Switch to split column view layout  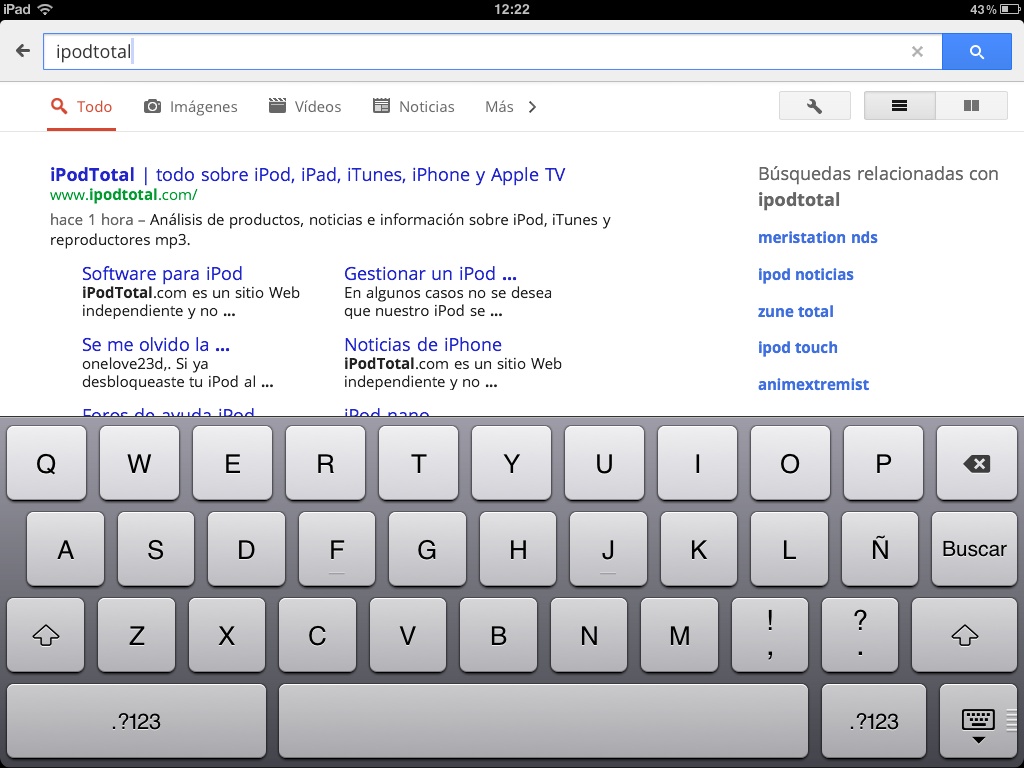(971, 106)
